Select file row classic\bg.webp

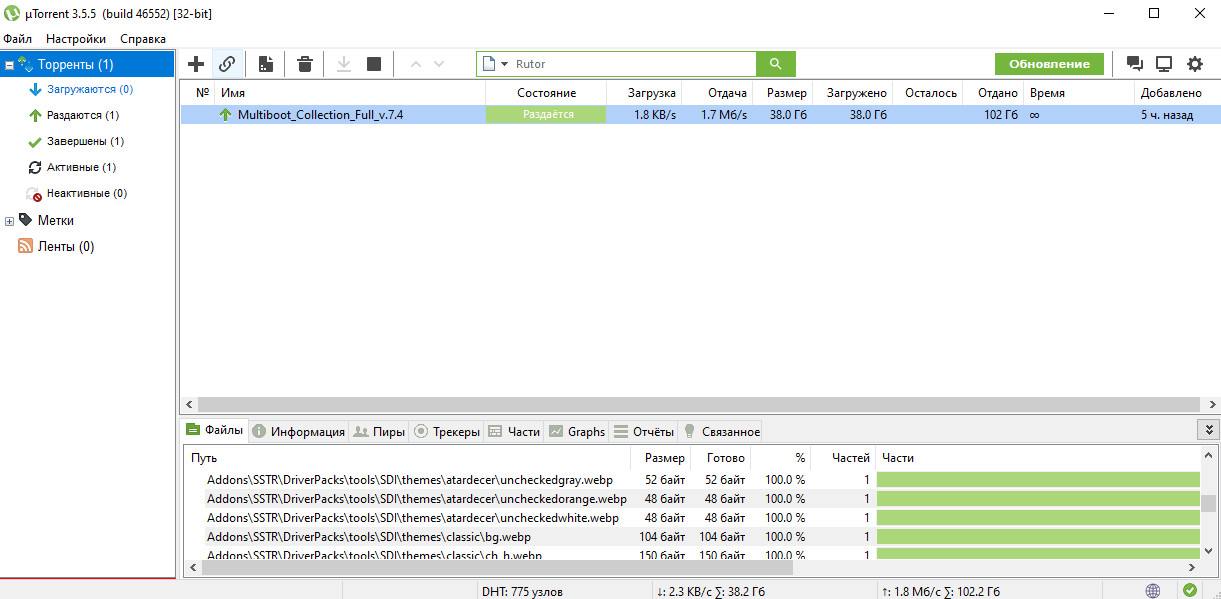coord(692,537)
